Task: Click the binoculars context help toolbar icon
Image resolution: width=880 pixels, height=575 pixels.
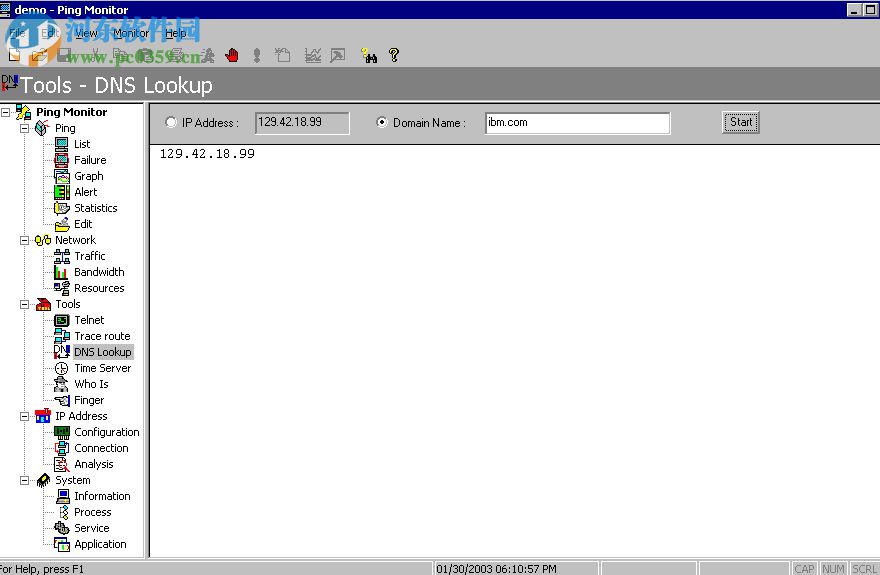Action: pos(369,55)
